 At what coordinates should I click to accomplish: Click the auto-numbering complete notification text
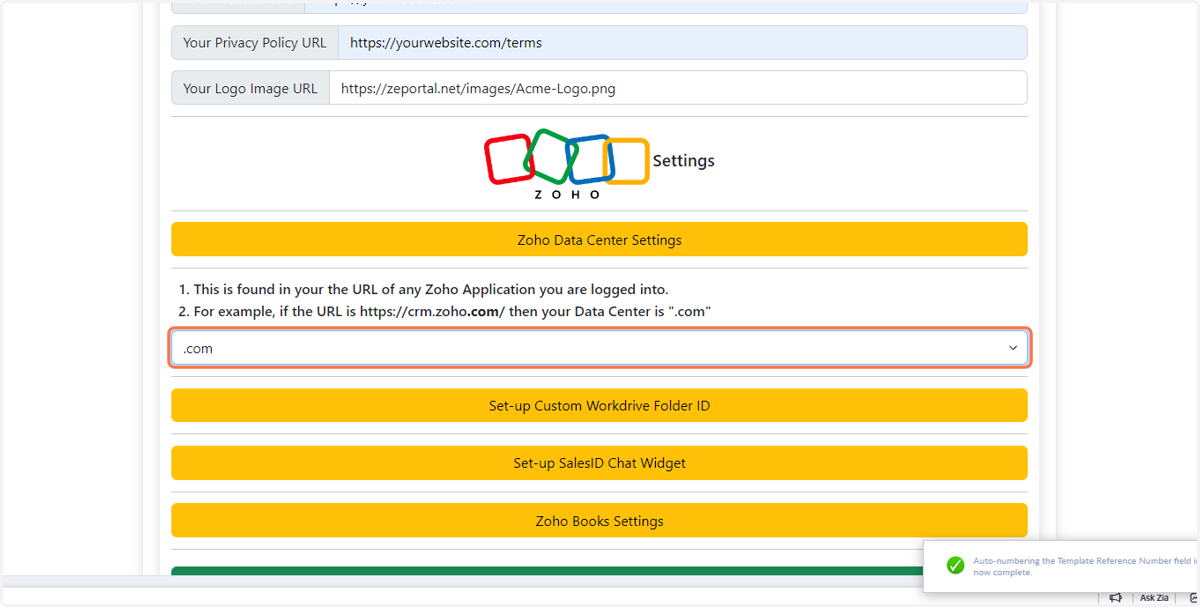[x=1085, y=566]
